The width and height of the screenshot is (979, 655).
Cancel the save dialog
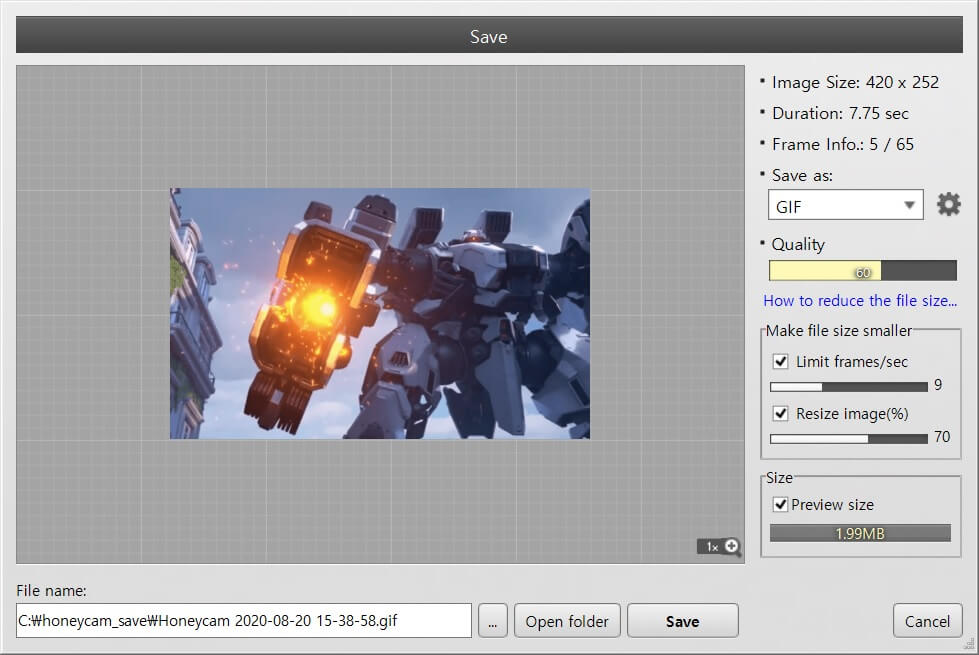point(927,621)
